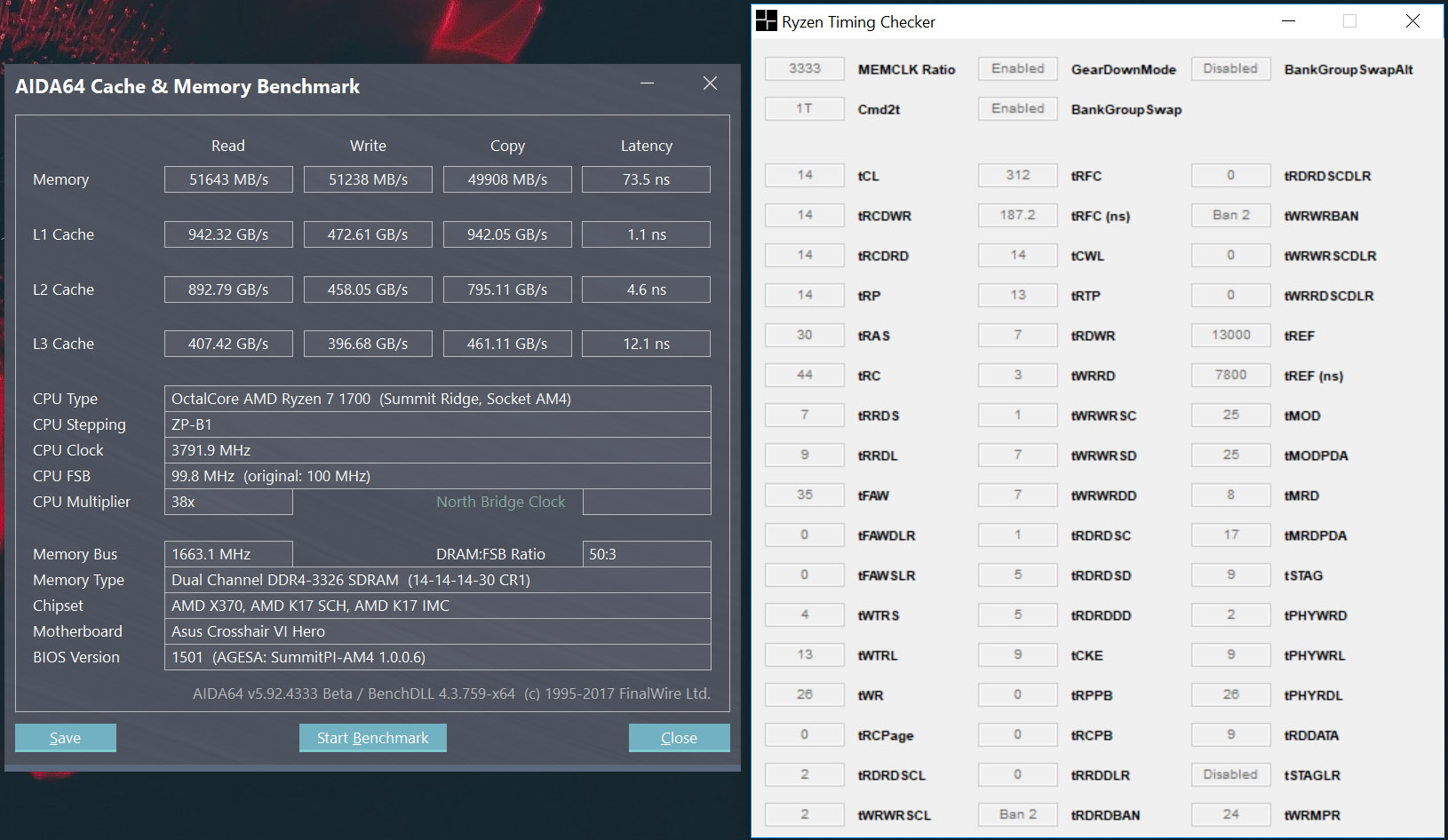The height and width of the screenshot is (840, 1448).
Task: Click the tRFC (ns) field showing 187.2
Action: [x=1018, y=215]
